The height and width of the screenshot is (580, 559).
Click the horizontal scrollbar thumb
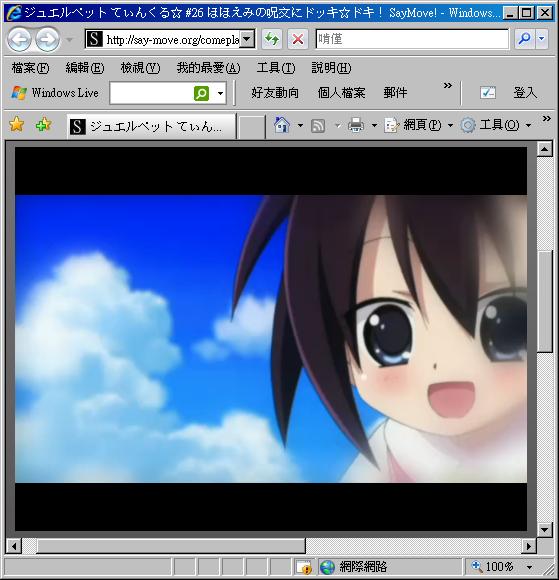point(171,546)
